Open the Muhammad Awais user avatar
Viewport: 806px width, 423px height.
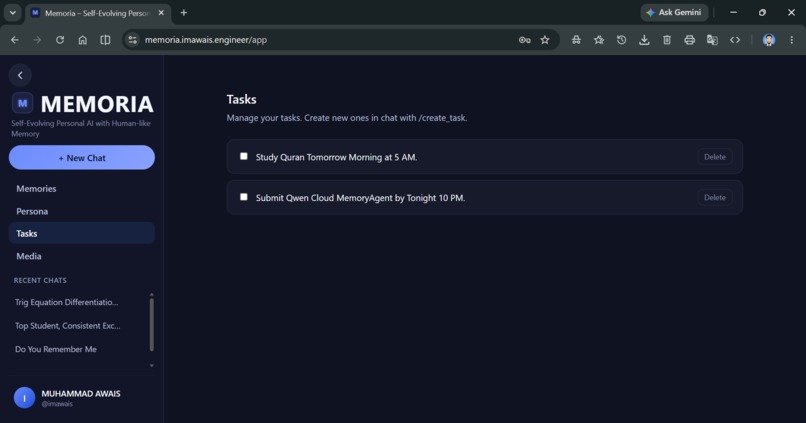24,397
